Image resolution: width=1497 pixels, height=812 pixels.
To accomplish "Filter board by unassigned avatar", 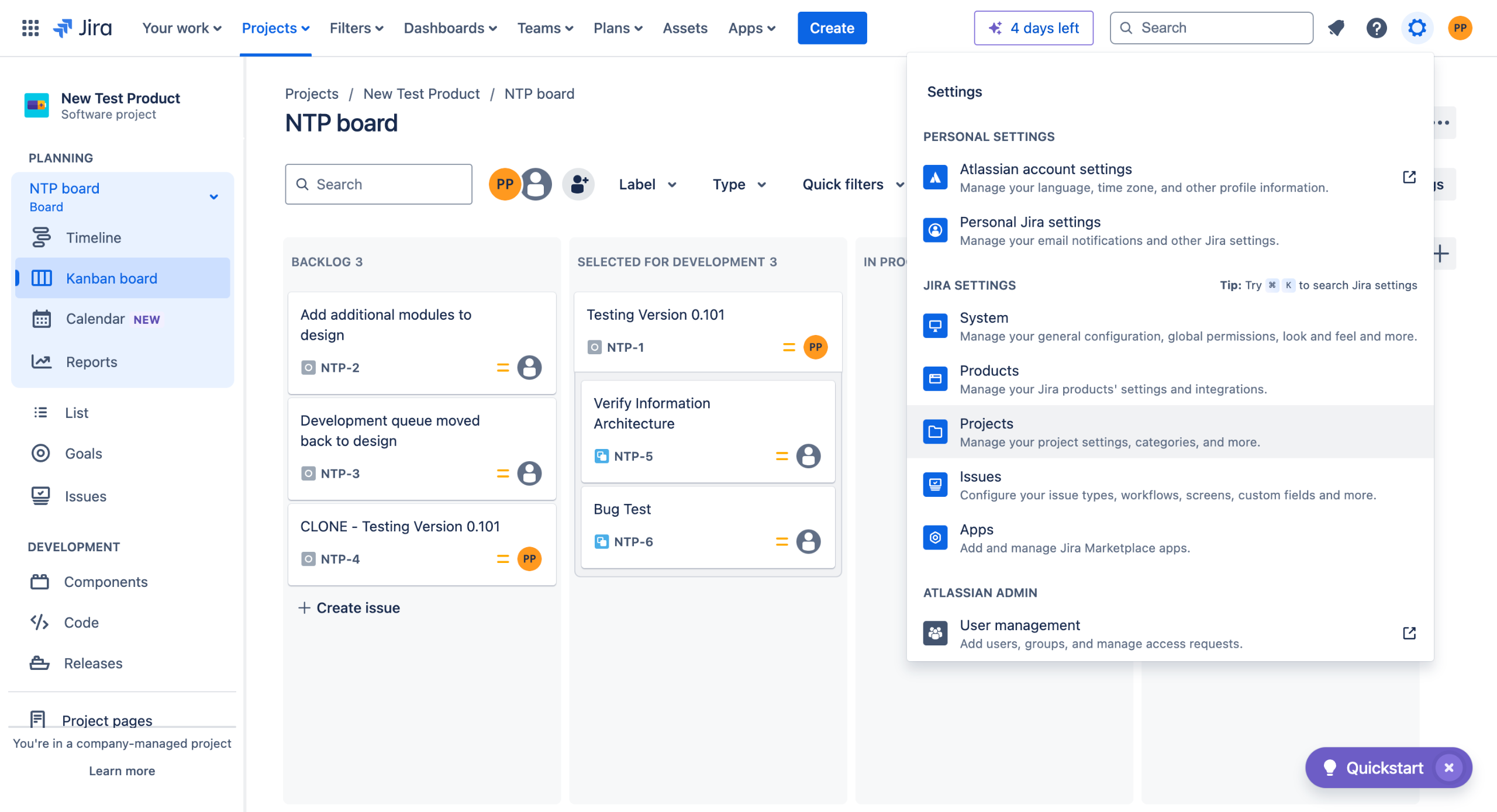I will tap(537, 184).
